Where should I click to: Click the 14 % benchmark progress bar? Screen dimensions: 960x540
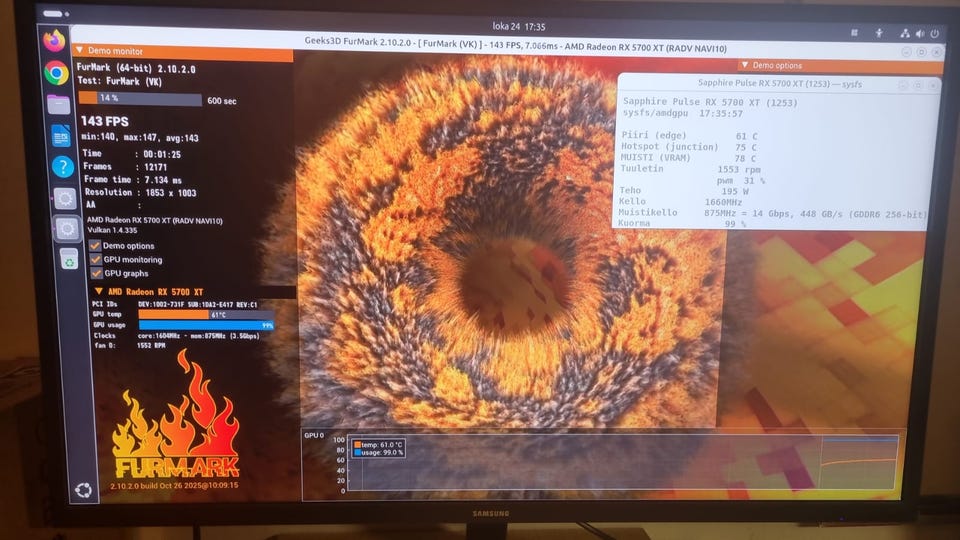[140, 99]
